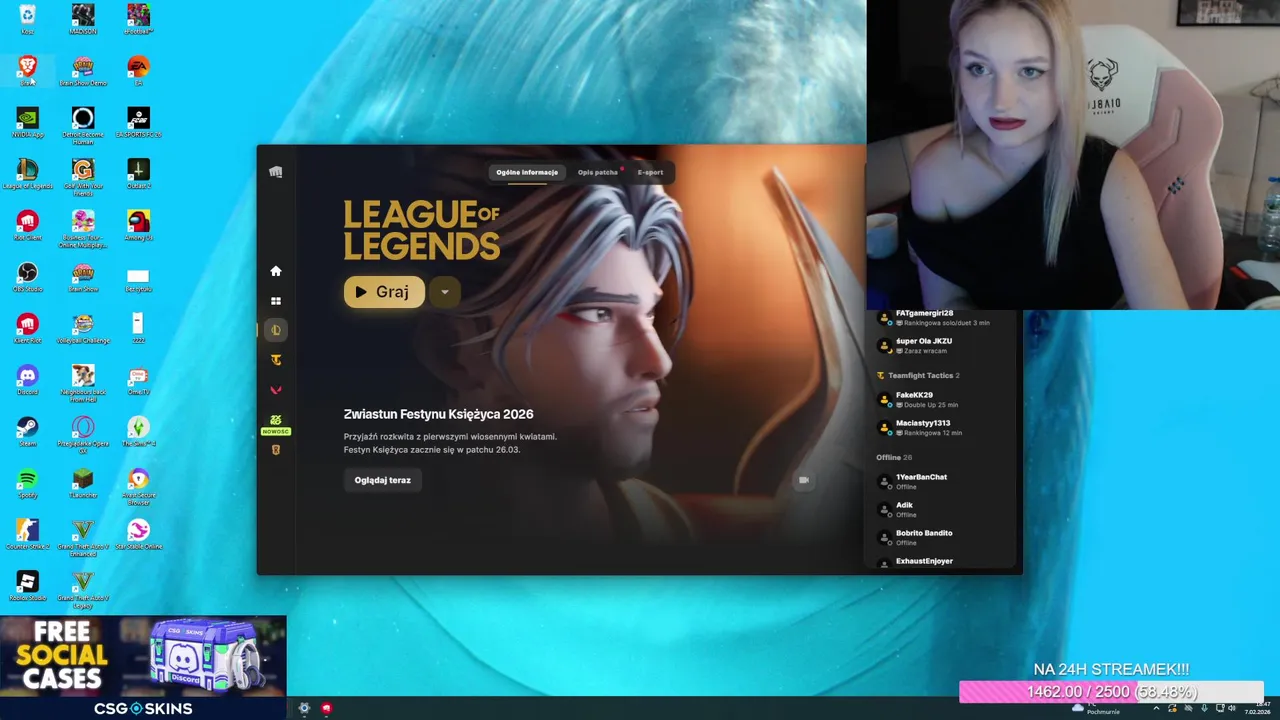Open the Recycle Bin (Kosz) icon
1280x720 pixels.
pyautogui.click(x=27, y=19)
